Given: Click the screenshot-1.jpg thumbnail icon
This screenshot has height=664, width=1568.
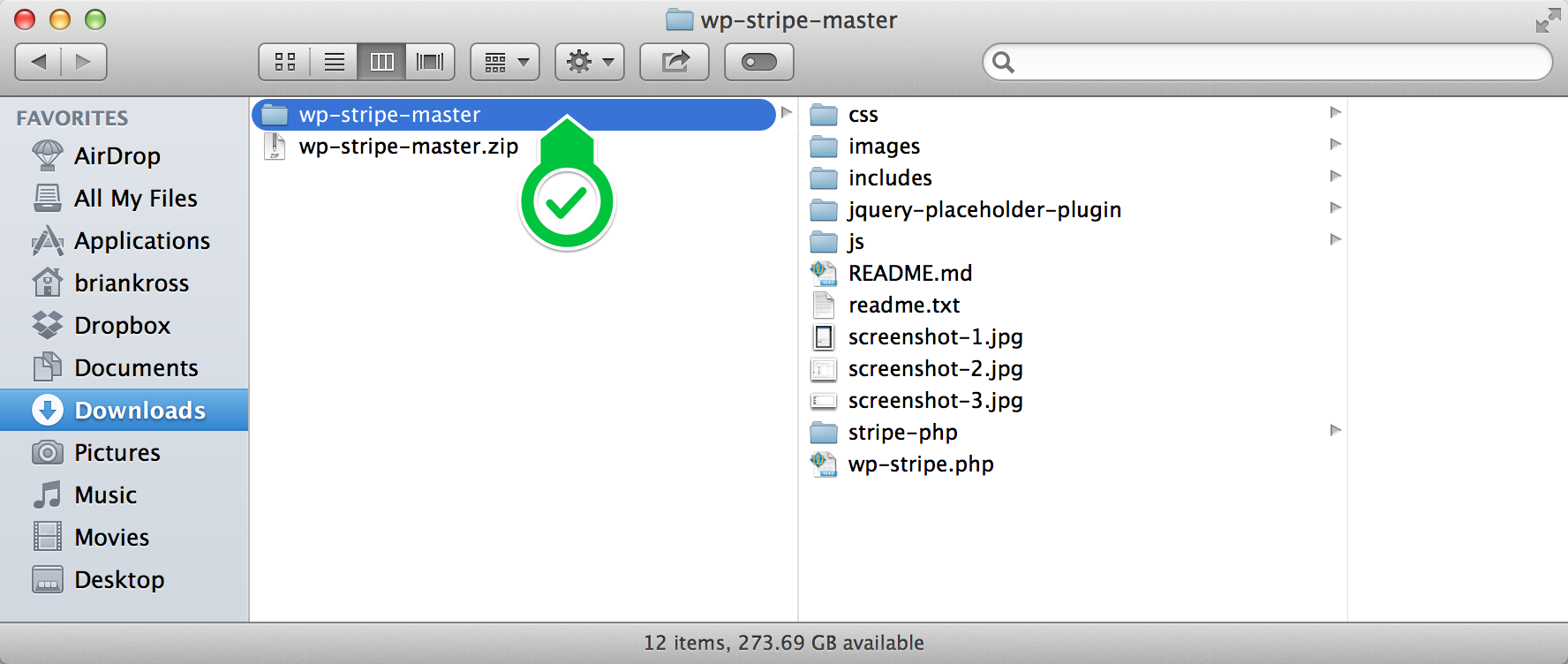Looking at the screenshot, I should [x=824, y=337].
